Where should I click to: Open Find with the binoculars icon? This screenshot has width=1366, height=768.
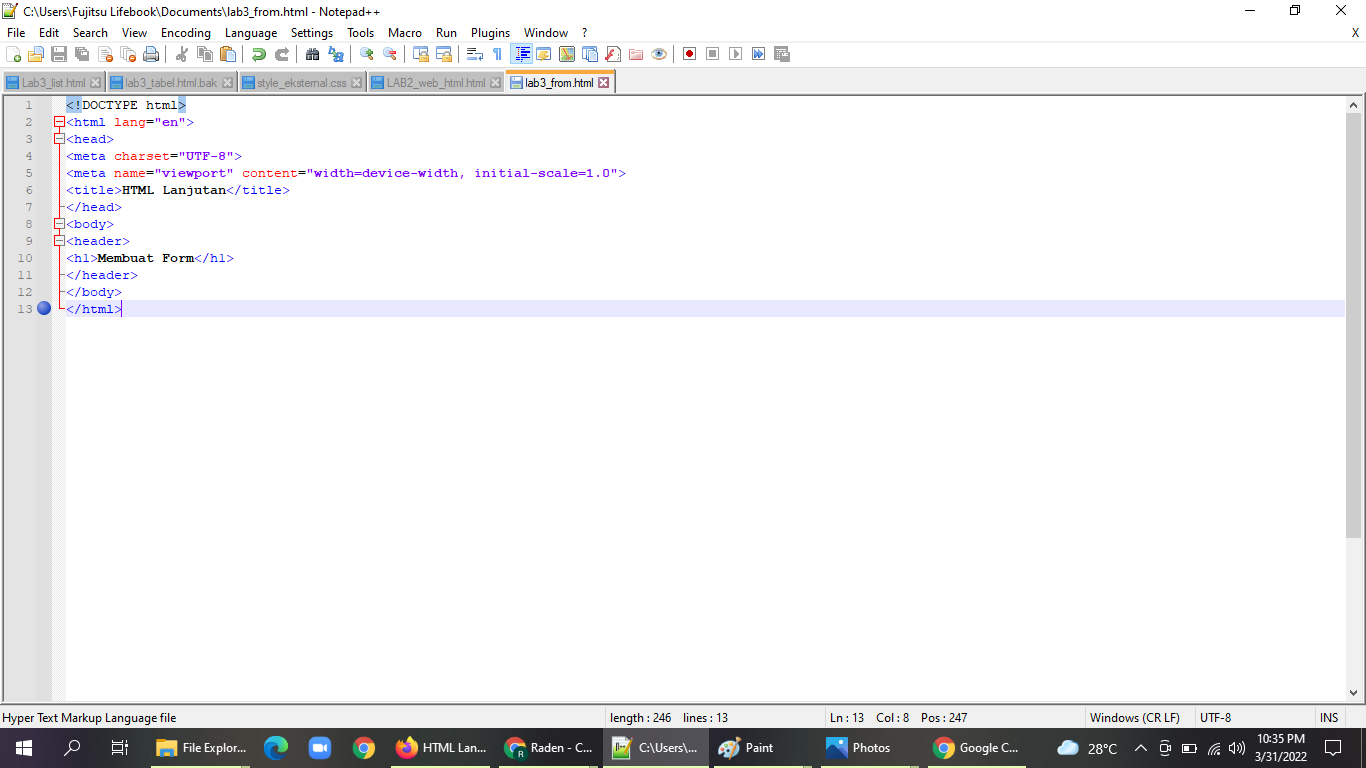tap(313, 54)
